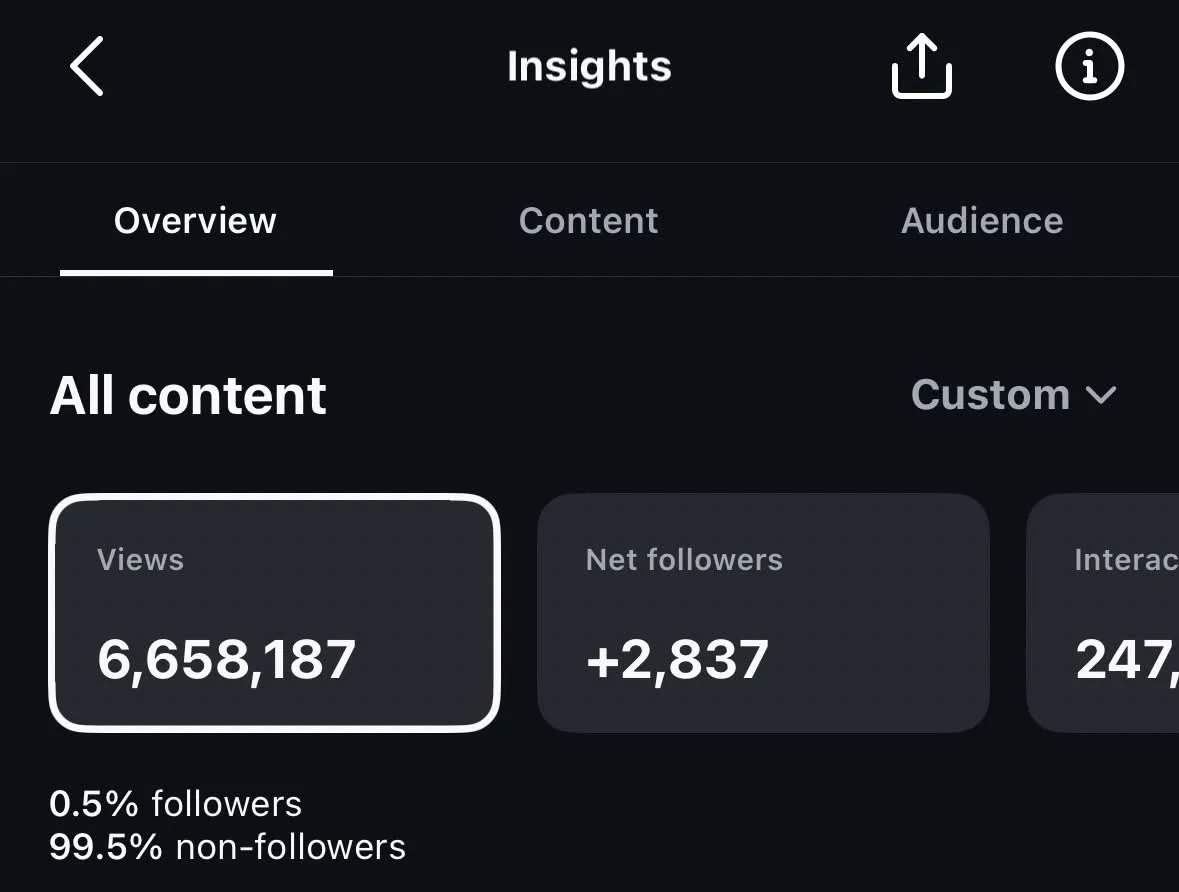Viewport: 1179px width, 892px height.
Task: Tap the 247 interactions number
Action: 1127,660
